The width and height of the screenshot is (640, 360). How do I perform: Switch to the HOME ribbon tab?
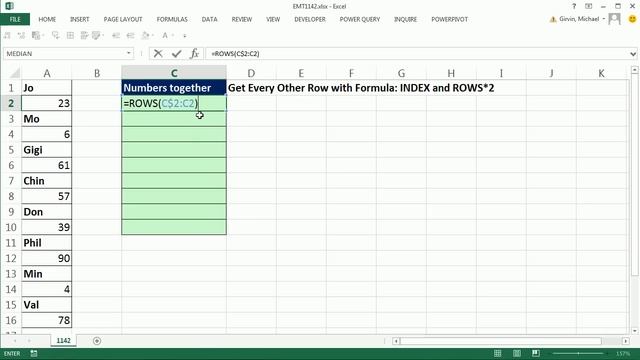(47, 19)
